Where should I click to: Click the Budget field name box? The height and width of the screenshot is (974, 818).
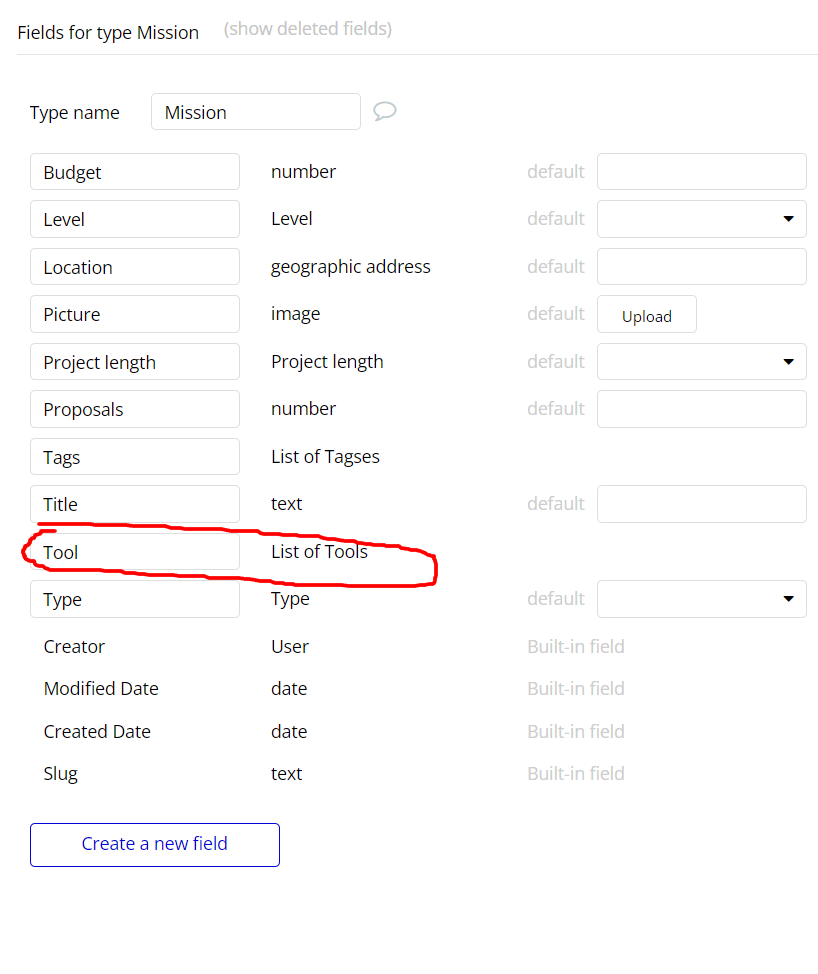[135, 172]
